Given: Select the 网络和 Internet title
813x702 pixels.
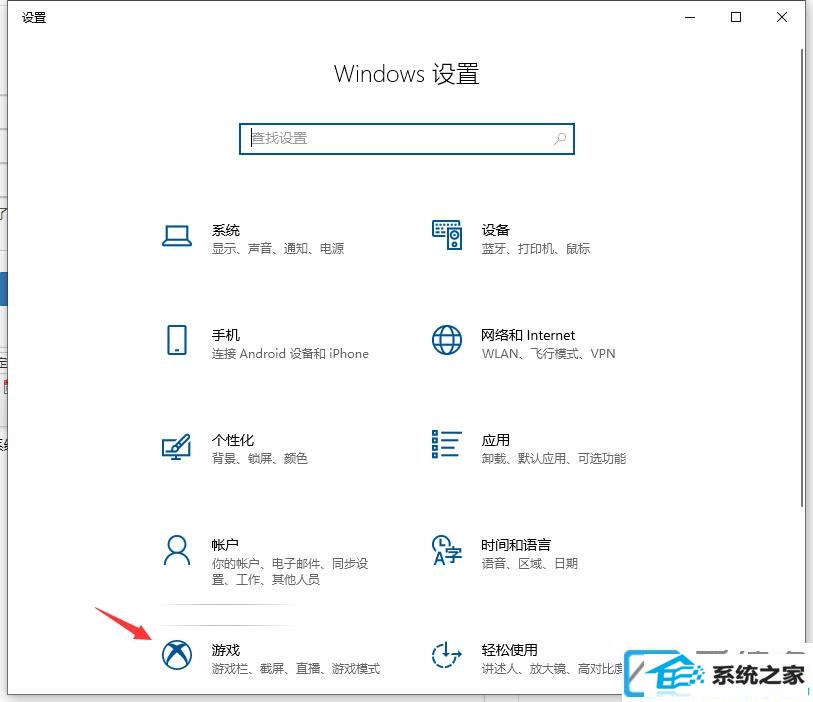Looking at the screenshot, I should (528, 335).
